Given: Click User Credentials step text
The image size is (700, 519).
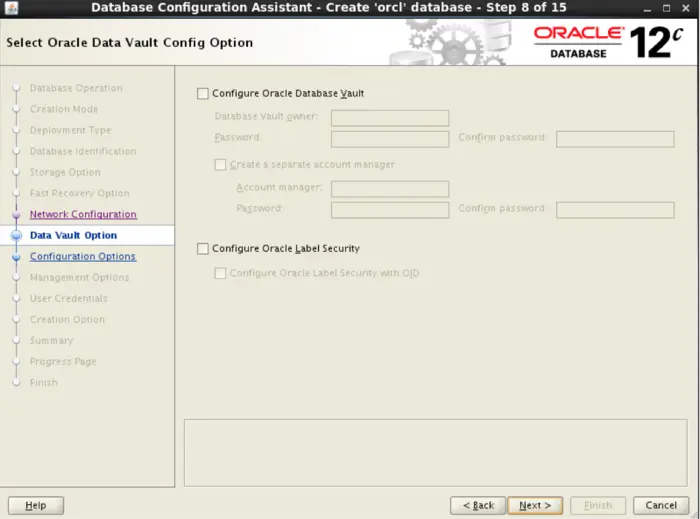Looking at the screenshot, I should pyautogui.click(x=69, y=299).
